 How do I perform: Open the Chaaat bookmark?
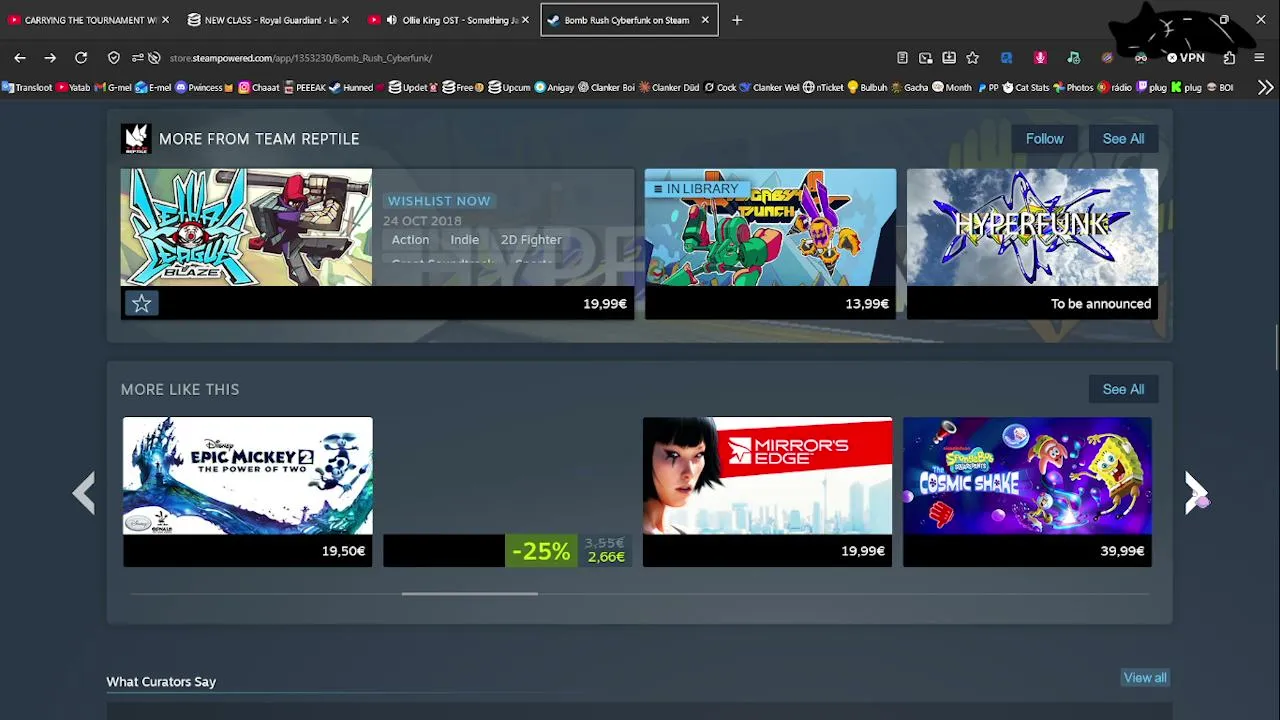pyautogui.click(x=258, y=87)
